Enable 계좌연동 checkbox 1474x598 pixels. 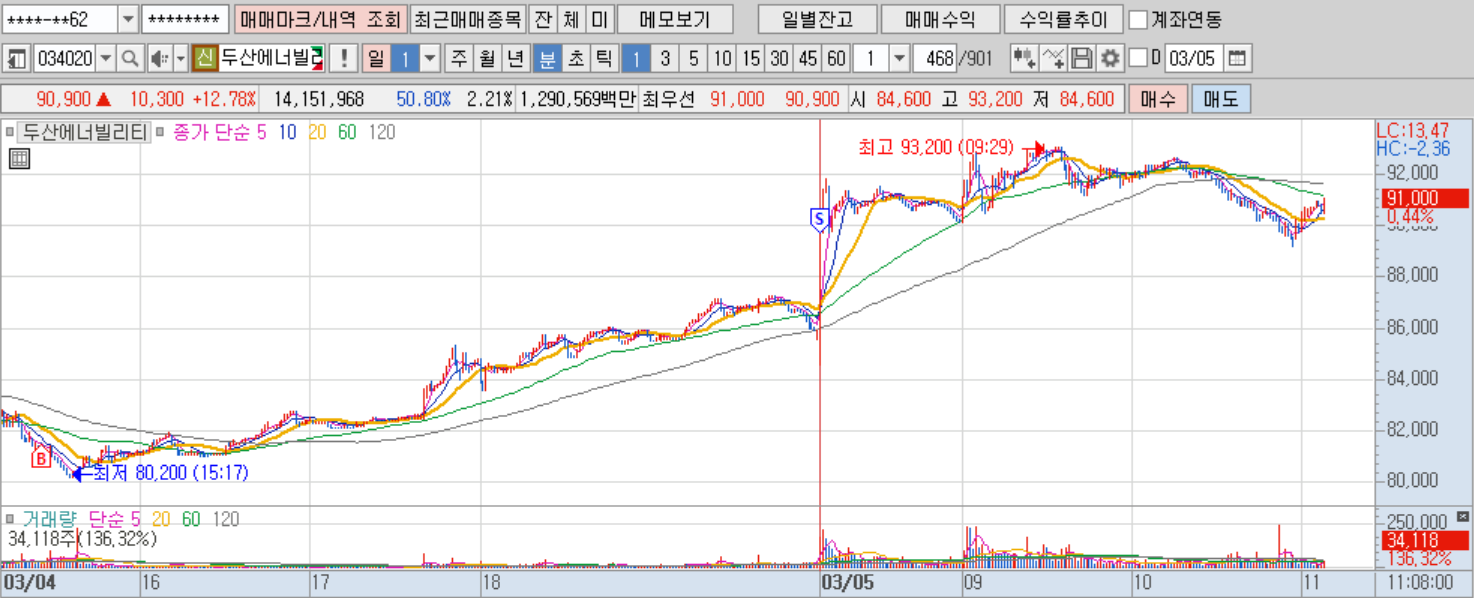pyautogui.click(x=1138, y=19)
